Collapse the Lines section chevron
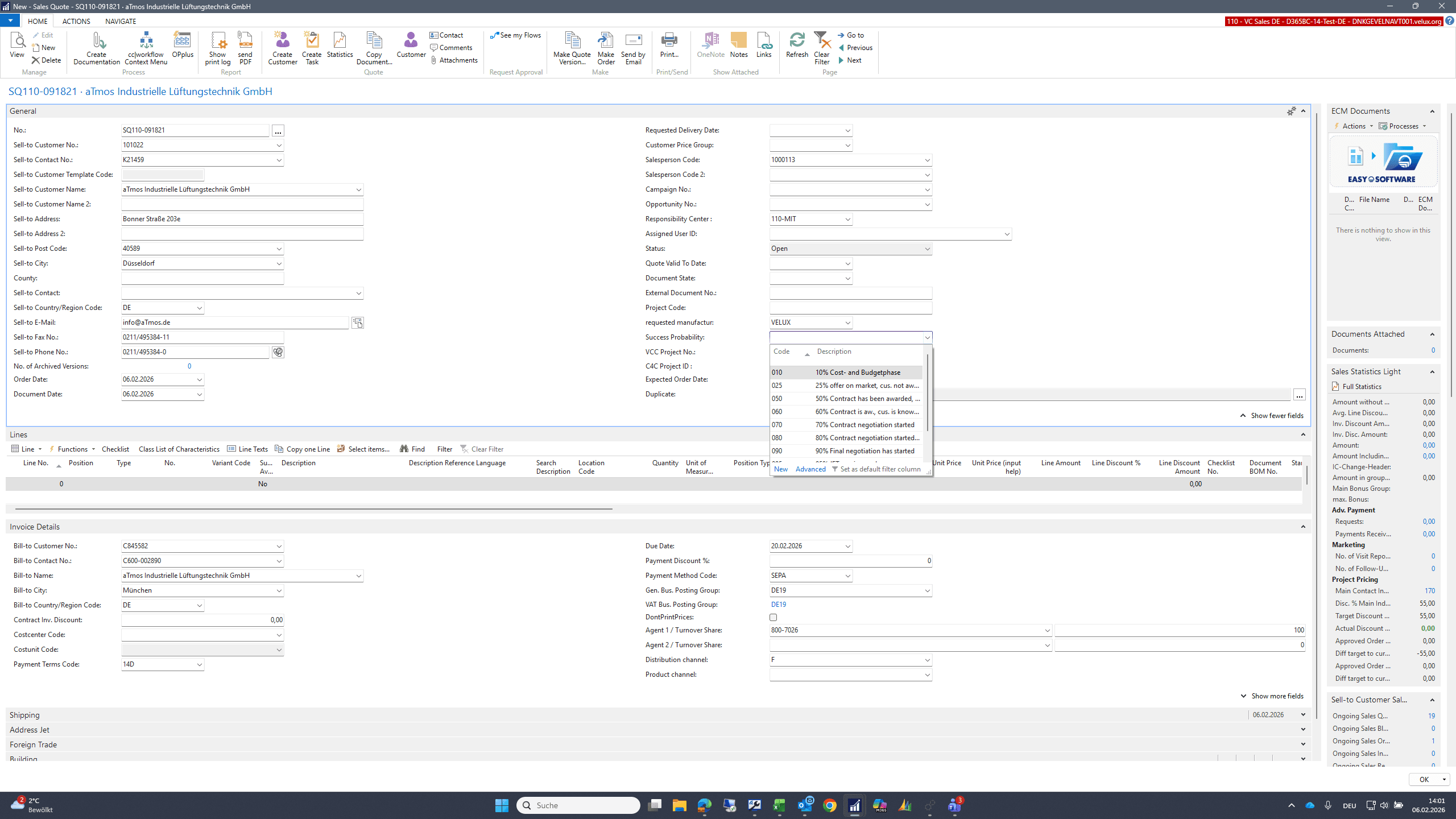 [x=1303, y=435]
